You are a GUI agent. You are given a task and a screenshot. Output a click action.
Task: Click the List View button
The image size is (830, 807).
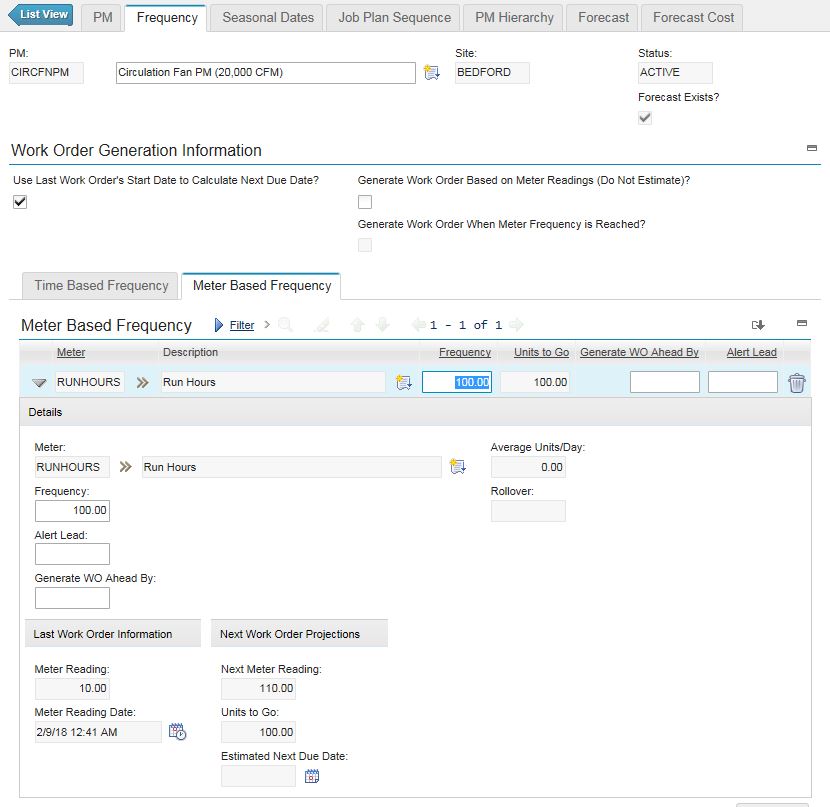pos(40,15)
